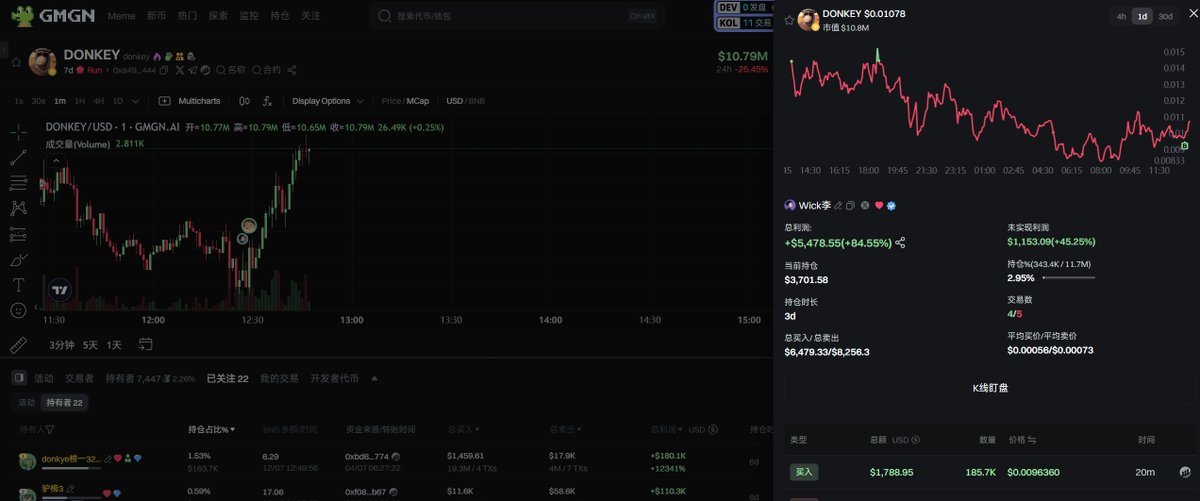This screenshot has width=1200, height=501.
Task: Expand the timeframe dropdown arrow
Action: (x=136, y=101)
